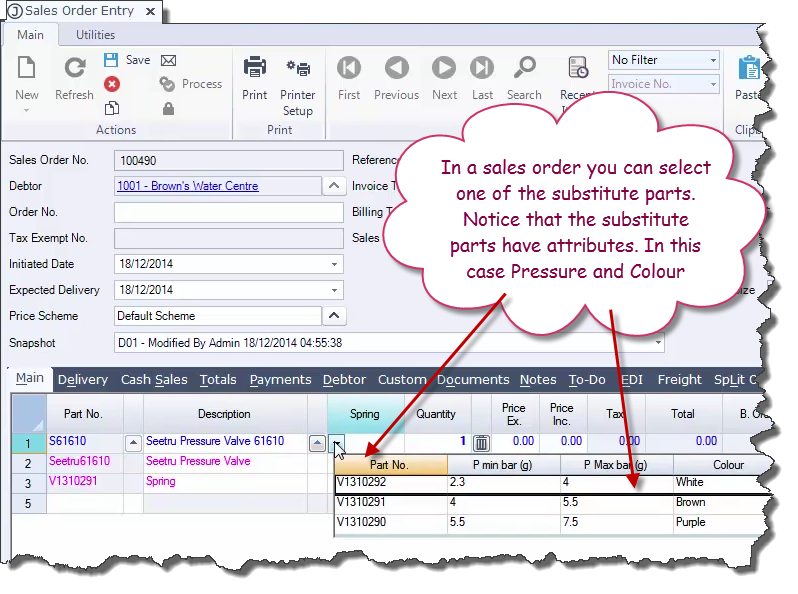Open the Expected Delivery date dropdown
The height and width of the screenshot is (594, 798).
tap(334, 290)
